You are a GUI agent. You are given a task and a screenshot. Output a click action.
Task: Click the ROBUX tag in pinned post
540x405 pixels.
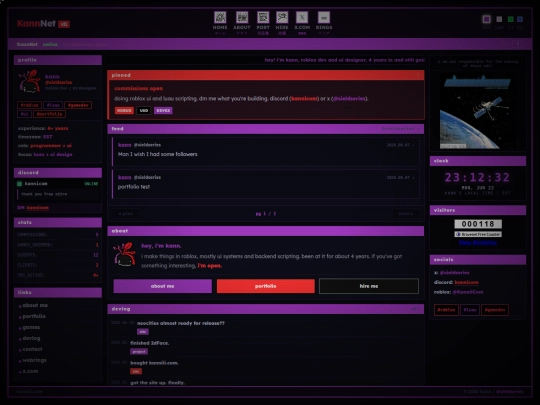(124, 111)
